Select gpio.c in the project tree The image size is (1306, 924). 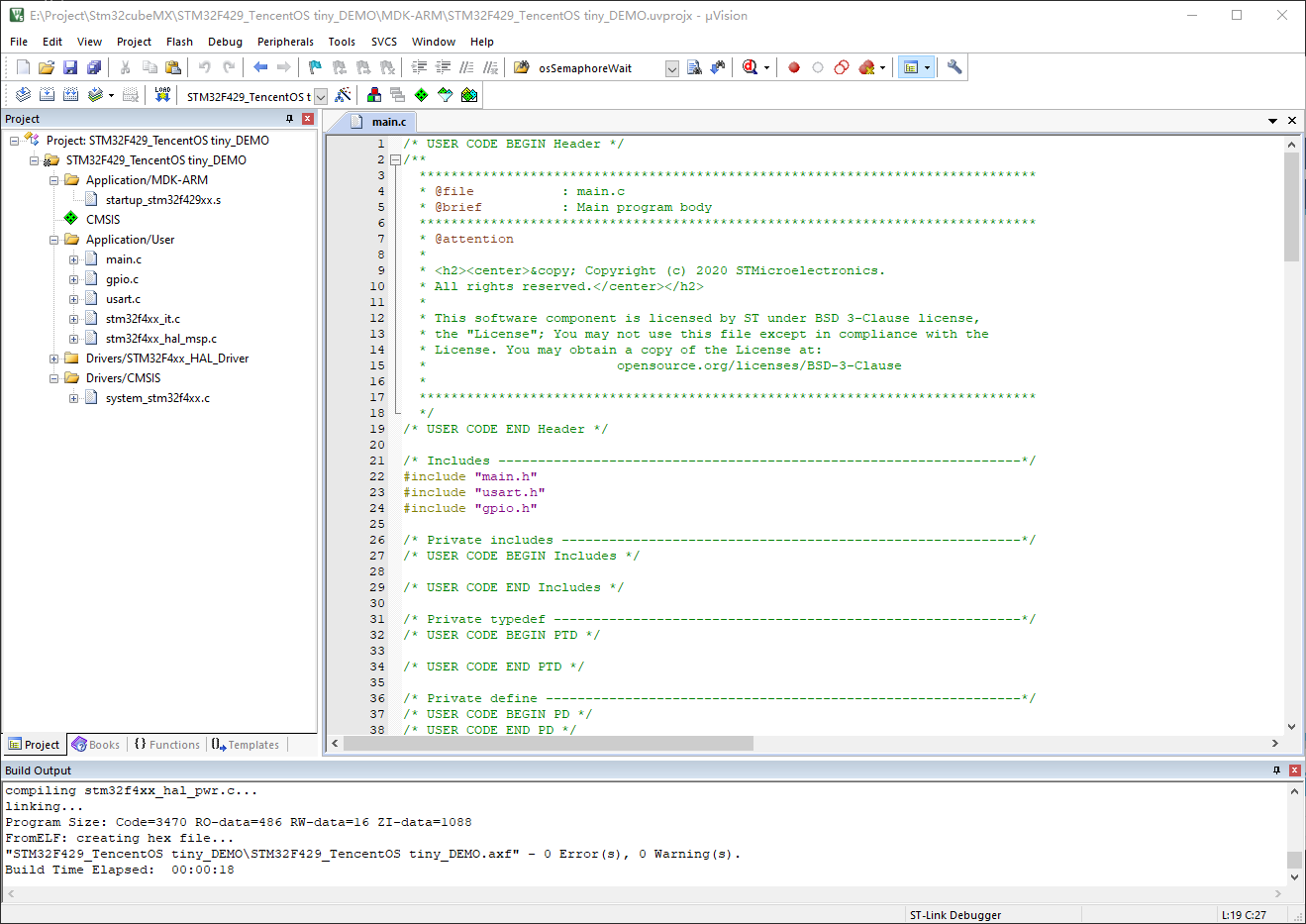pos(123,279)
